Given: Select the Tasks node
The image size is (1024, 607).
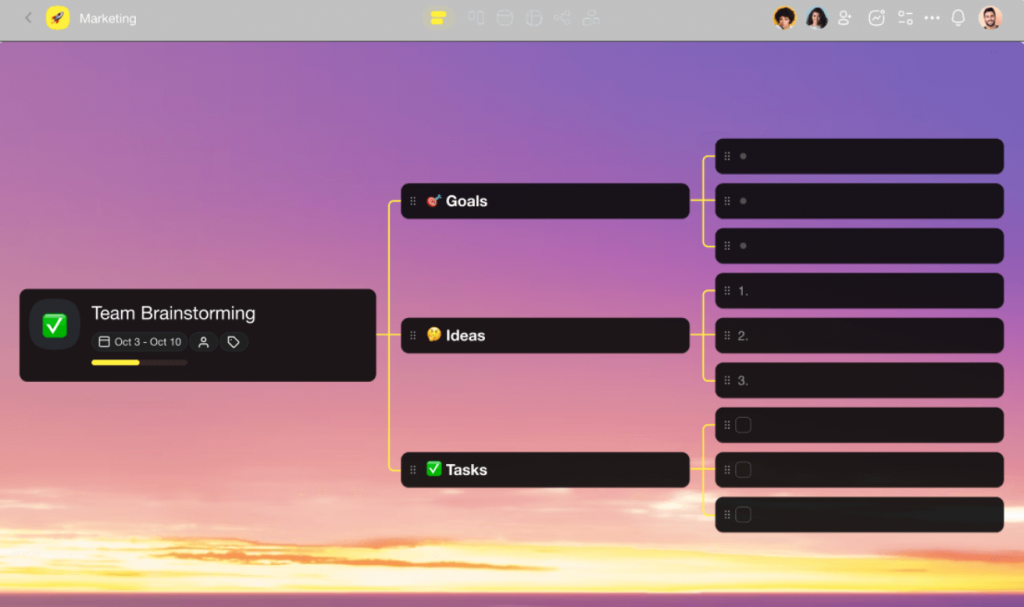Looking at the screenshot, I should 545,470.
